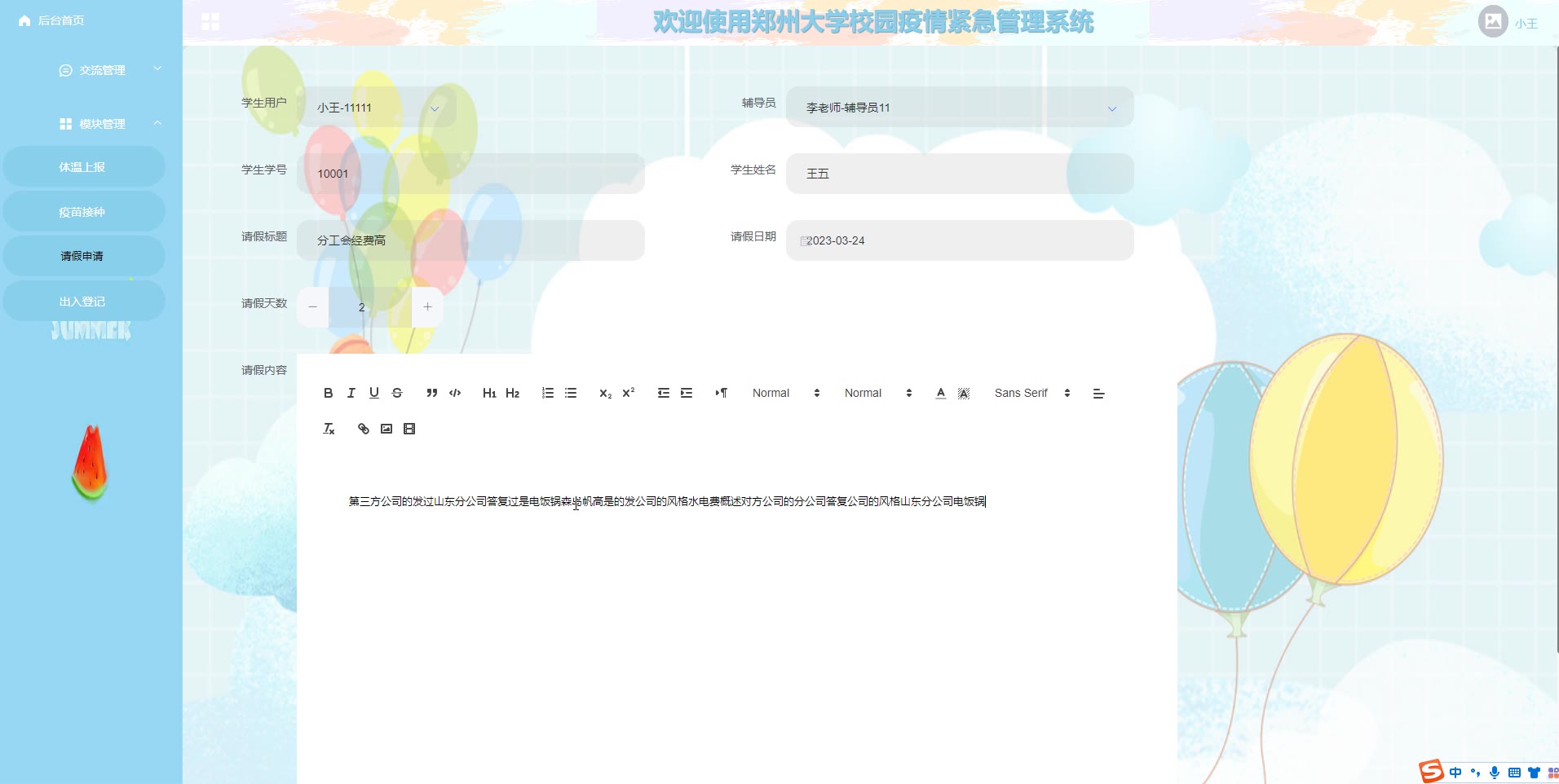This screenshot has width=1559, height=784.
Task: Decrease the paragraph indent
Action: pos(664,393)
